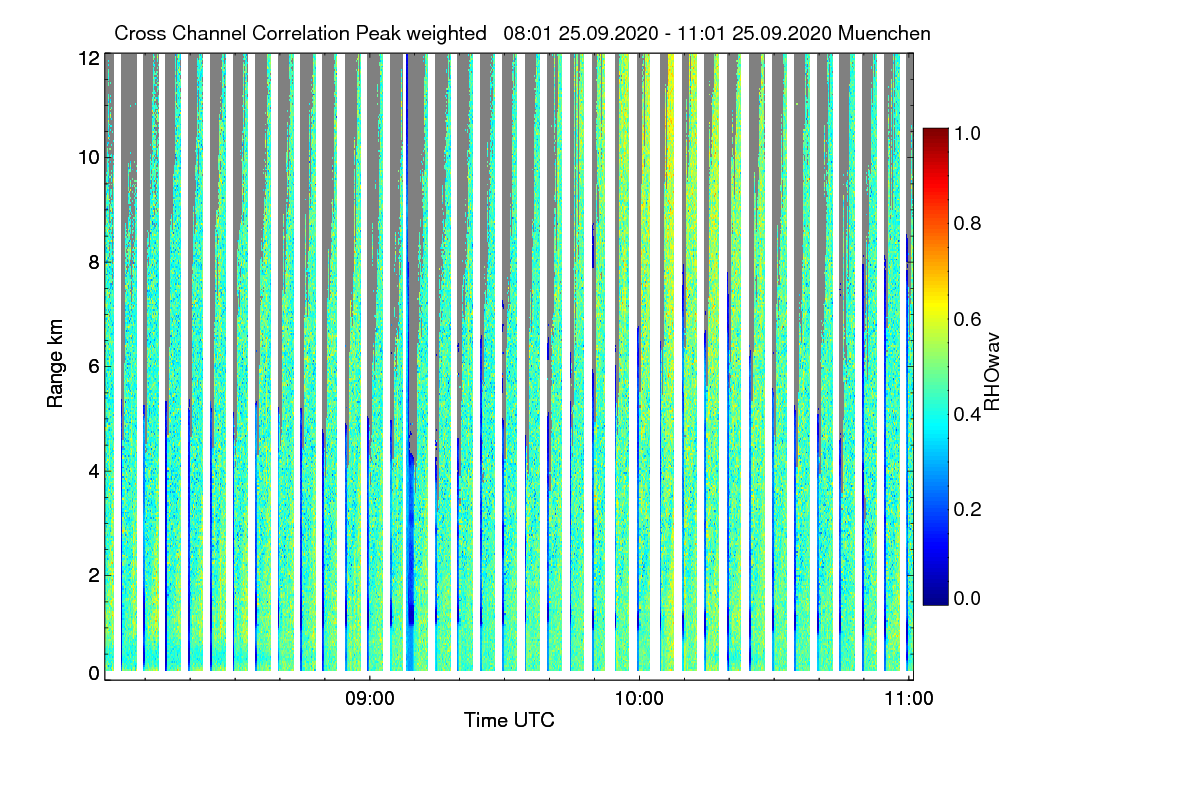Image resolution: width=1200 pixels, height=800 pixels.
Task: Click the station name 'Muenchen' in title
Action: (885, 33)
